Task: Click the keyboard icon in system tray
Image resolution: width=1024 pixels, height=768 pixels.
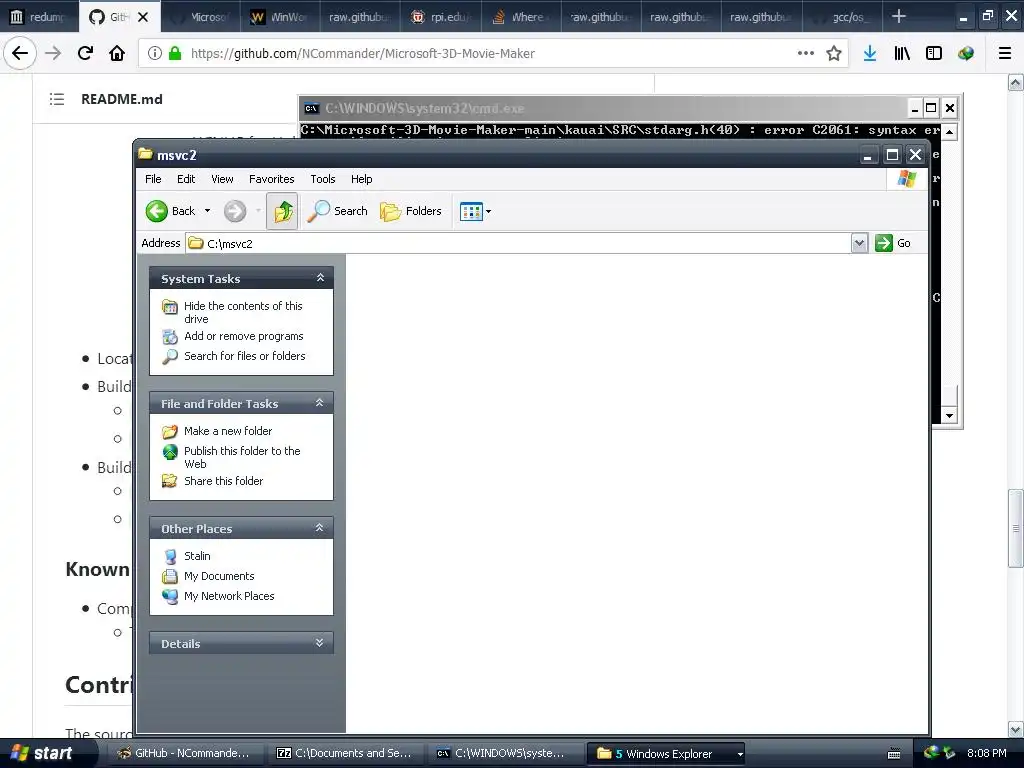Action: coord(894,754)
